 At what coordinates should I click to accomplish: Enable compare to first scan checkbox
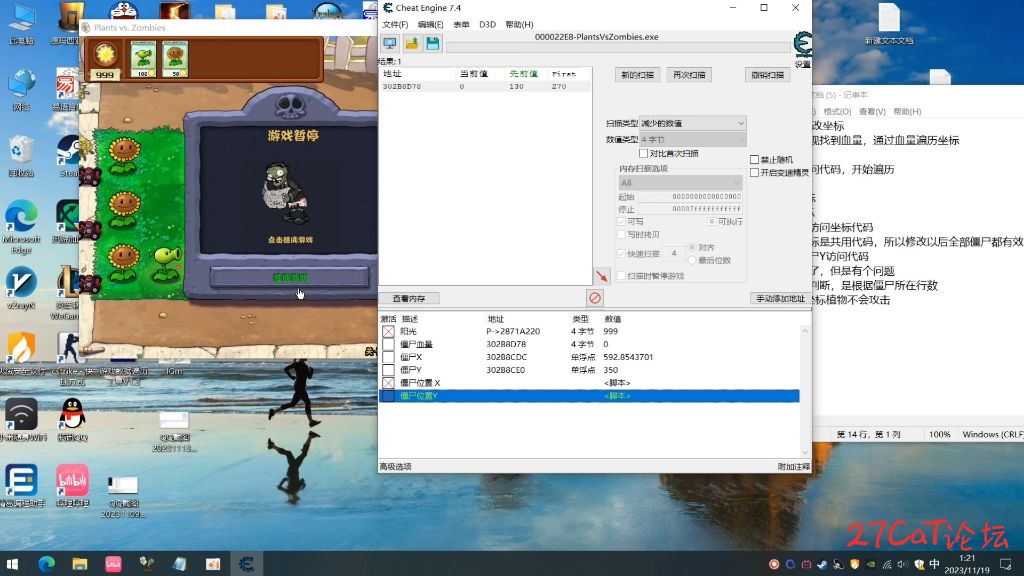(643, 153)
